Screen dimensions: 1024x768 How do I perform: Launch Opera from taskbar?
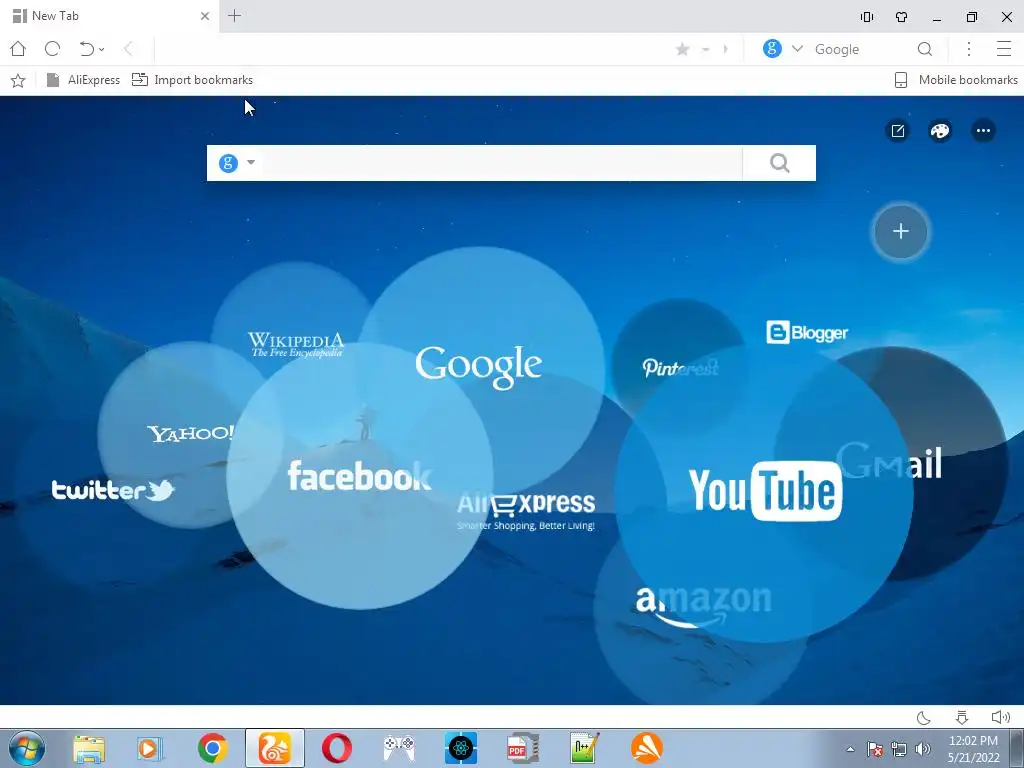[337, 748]
